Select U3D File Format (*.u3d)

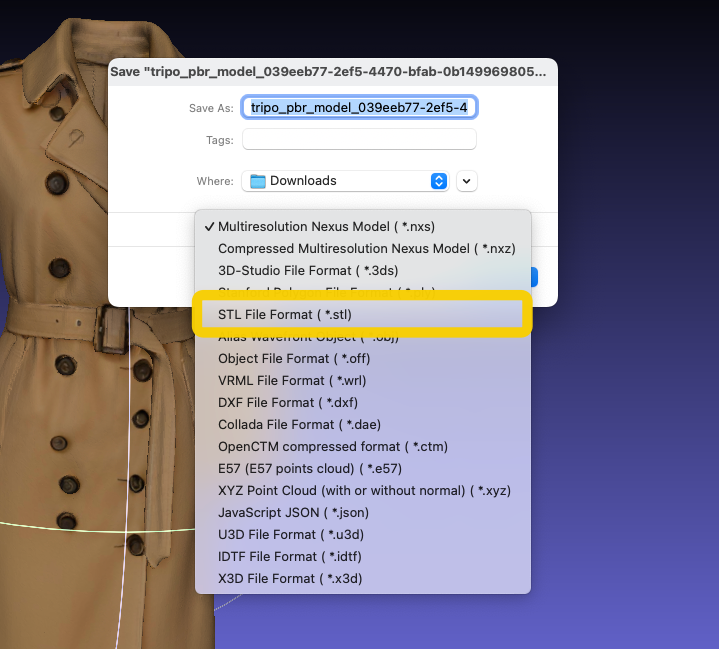pos(363,535)
